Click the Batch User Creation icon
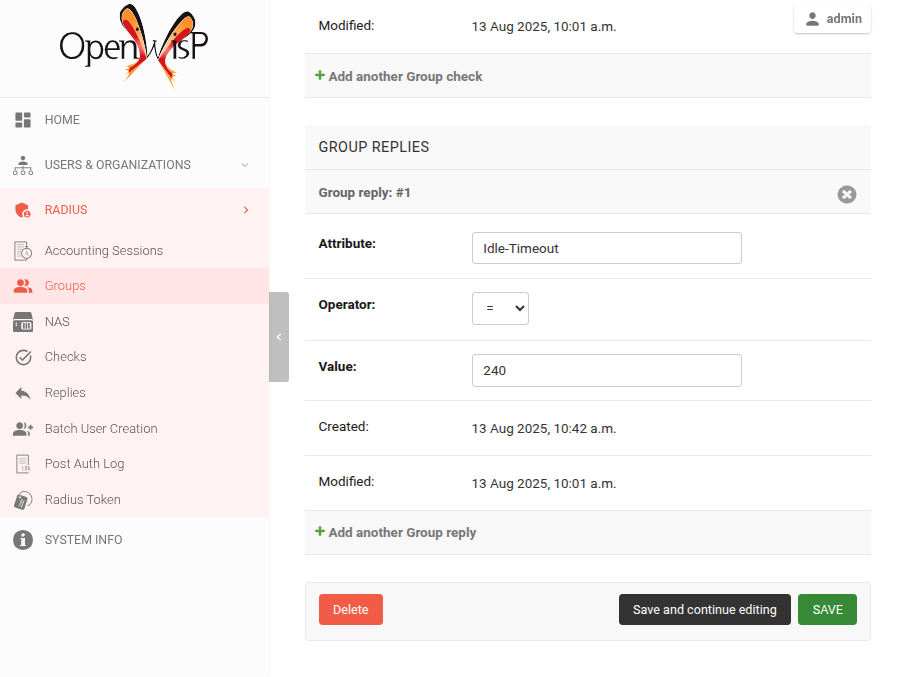 [23, 429]
